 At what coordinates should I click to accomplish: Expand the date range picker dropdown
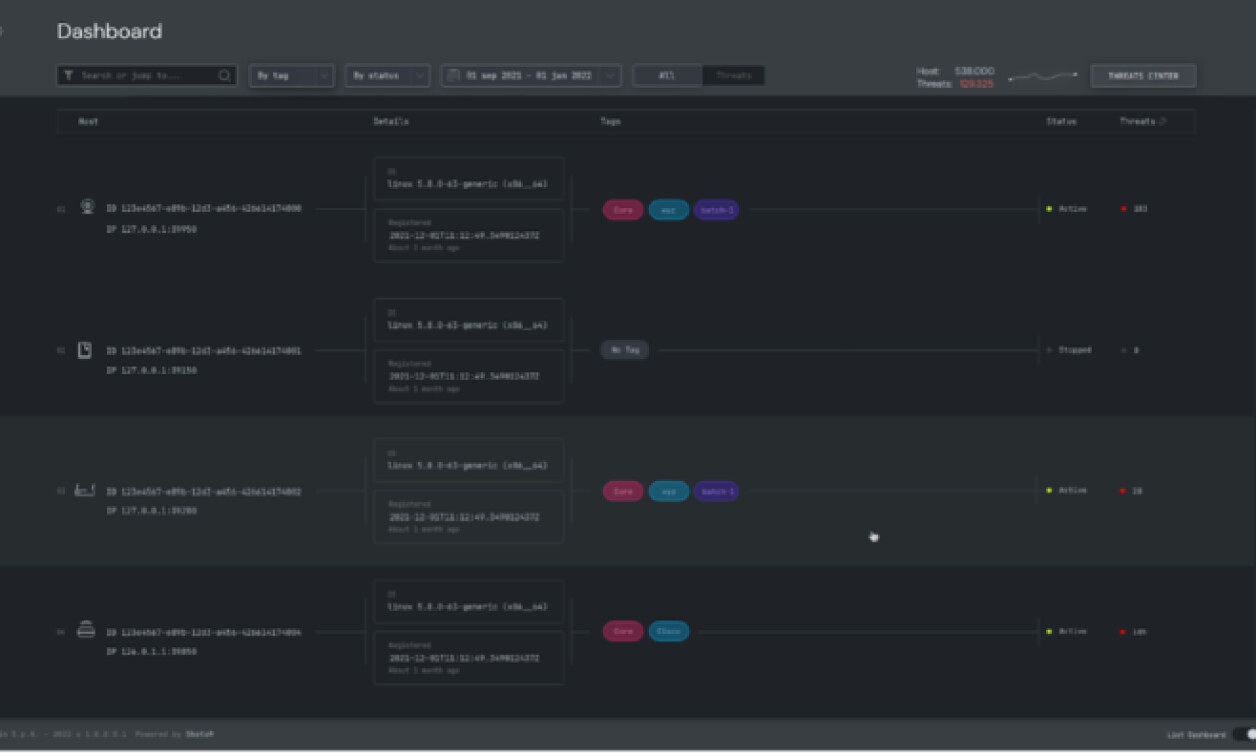point(612,75)
